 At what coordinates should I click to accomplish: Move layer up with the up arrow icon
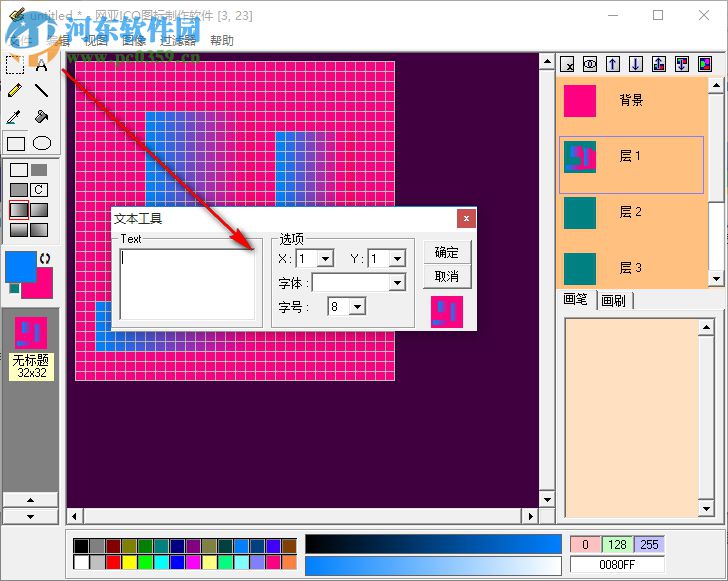pyautogui.click(x=613, y=64)
